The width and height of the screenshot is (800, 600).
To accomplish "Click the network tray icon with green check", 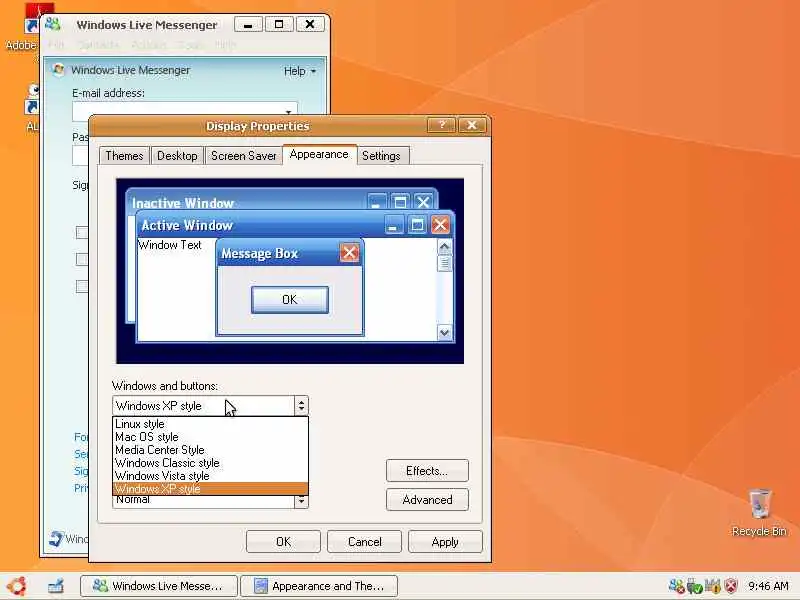I will pos(694,586).
